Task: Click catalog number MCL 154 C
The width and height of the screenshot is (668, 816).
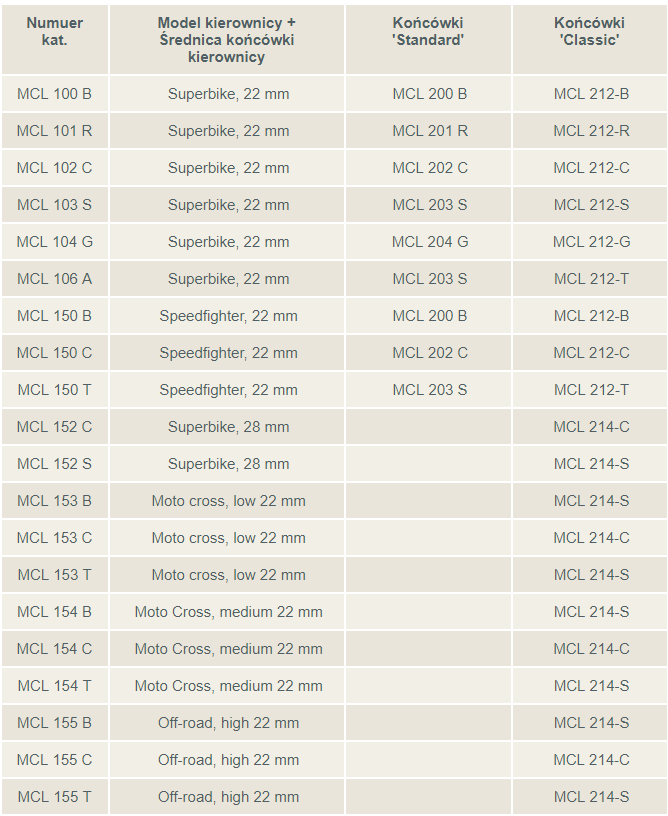Action: click(x=55, y=649)
